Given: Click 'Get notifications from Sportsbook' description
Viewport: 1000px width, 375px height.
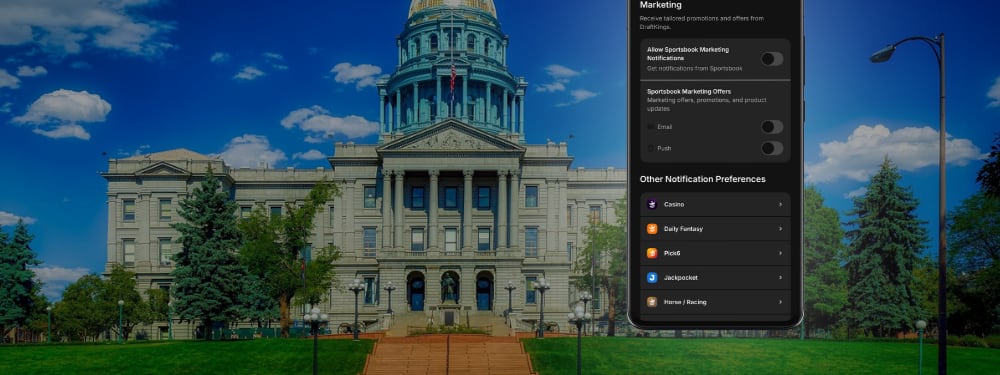Looking at the screenshot, I should click(x=695, y=68).
